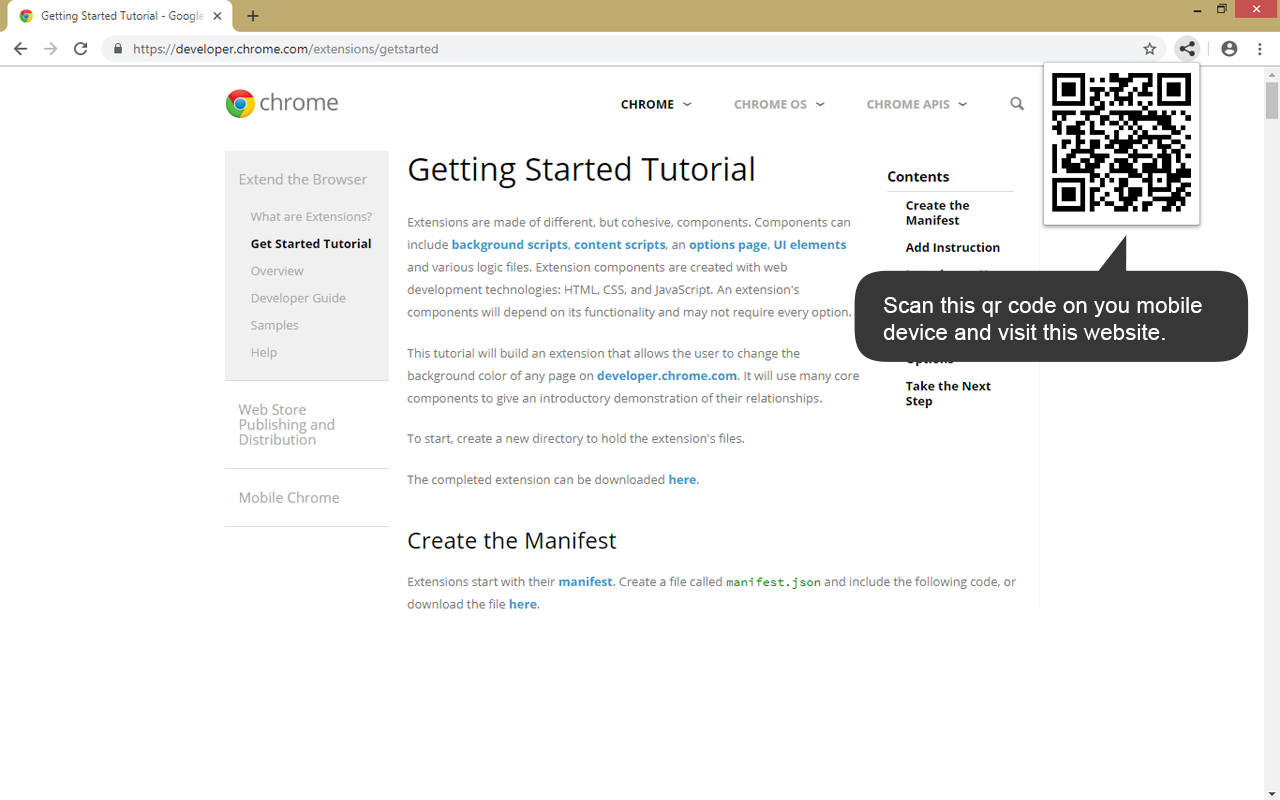Expand the CHROME dropdown menu

pos(656,104)
